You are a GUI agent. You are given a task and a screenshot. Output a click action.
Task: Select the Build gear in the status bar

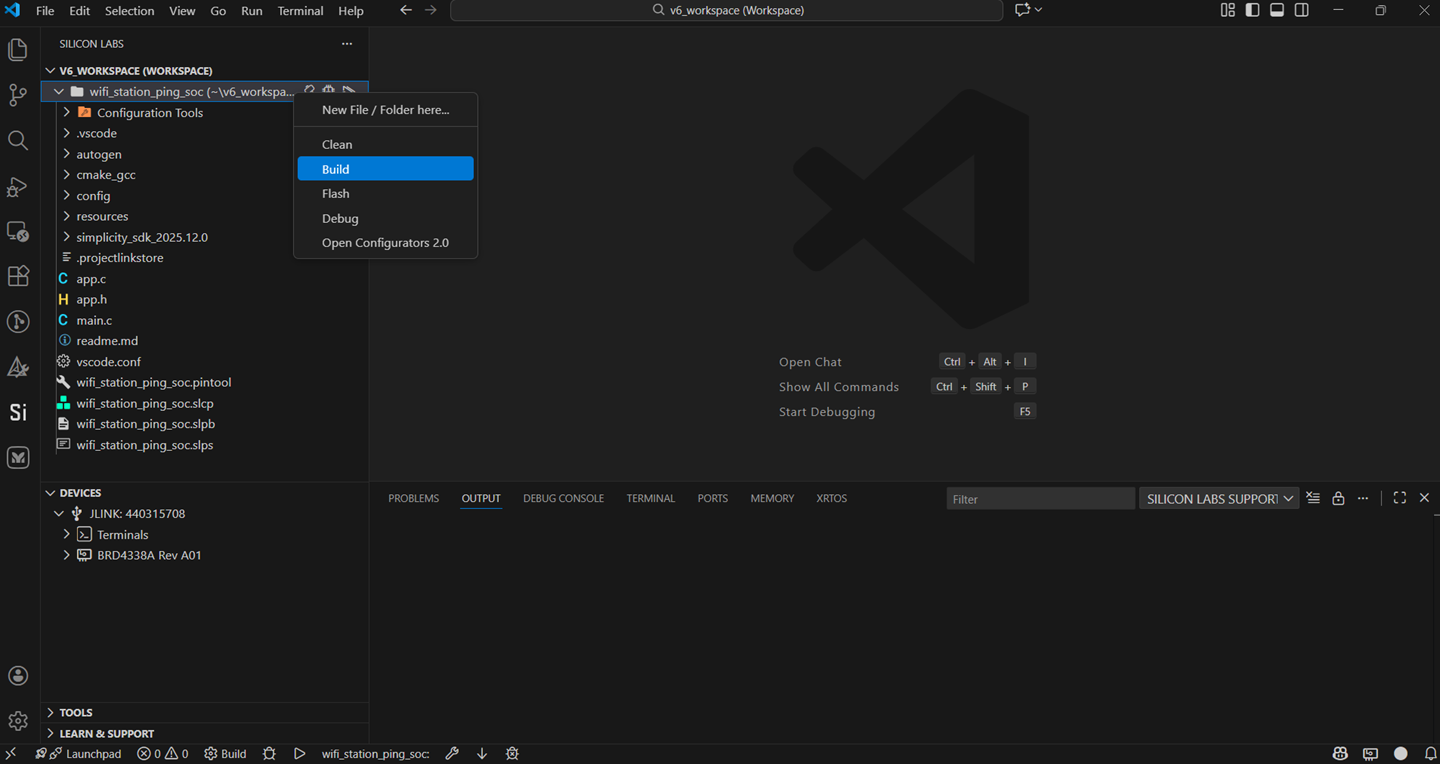click(224, 753)
